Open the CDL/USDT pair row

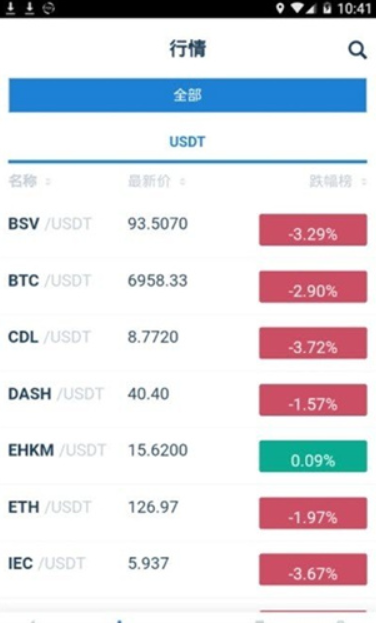pyautogui.click(x=188, y=343)
